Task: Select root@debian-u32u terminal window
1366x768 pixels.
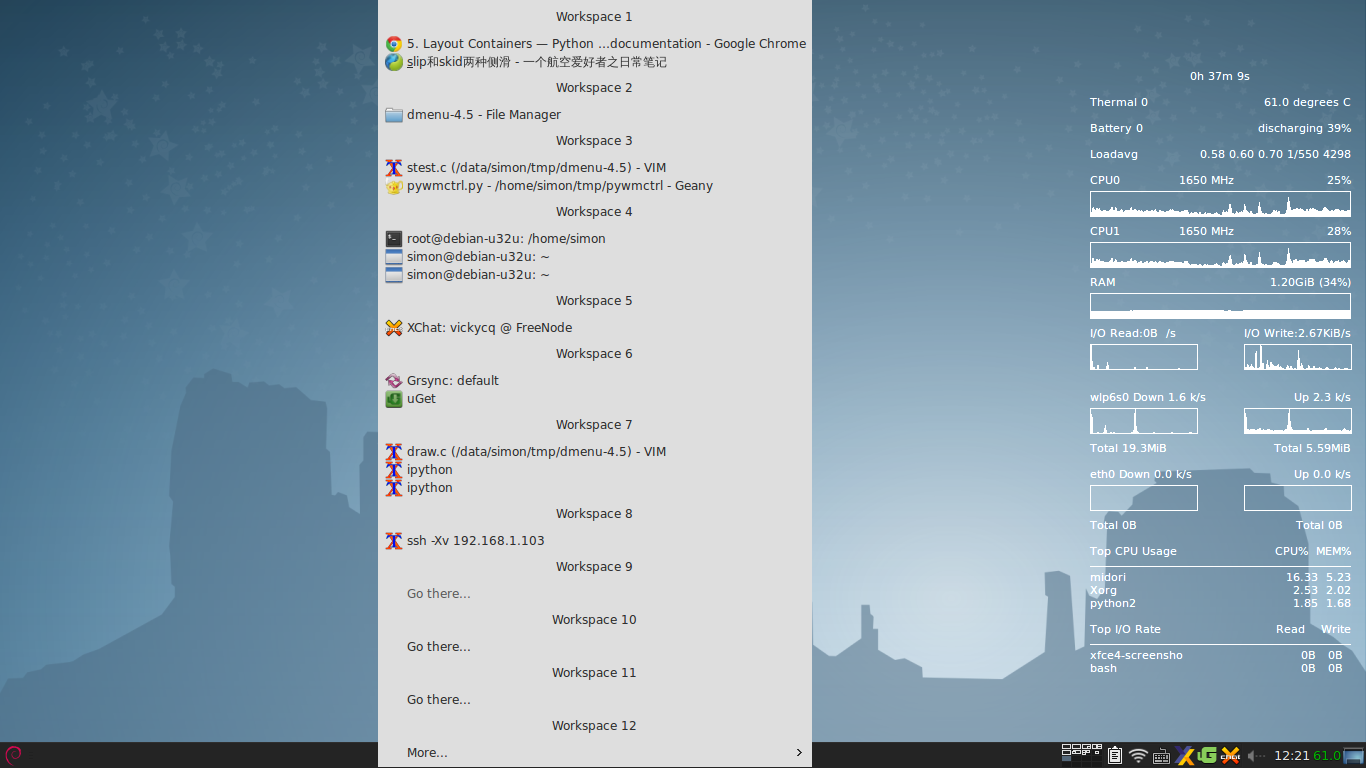Action: [595, 239]
